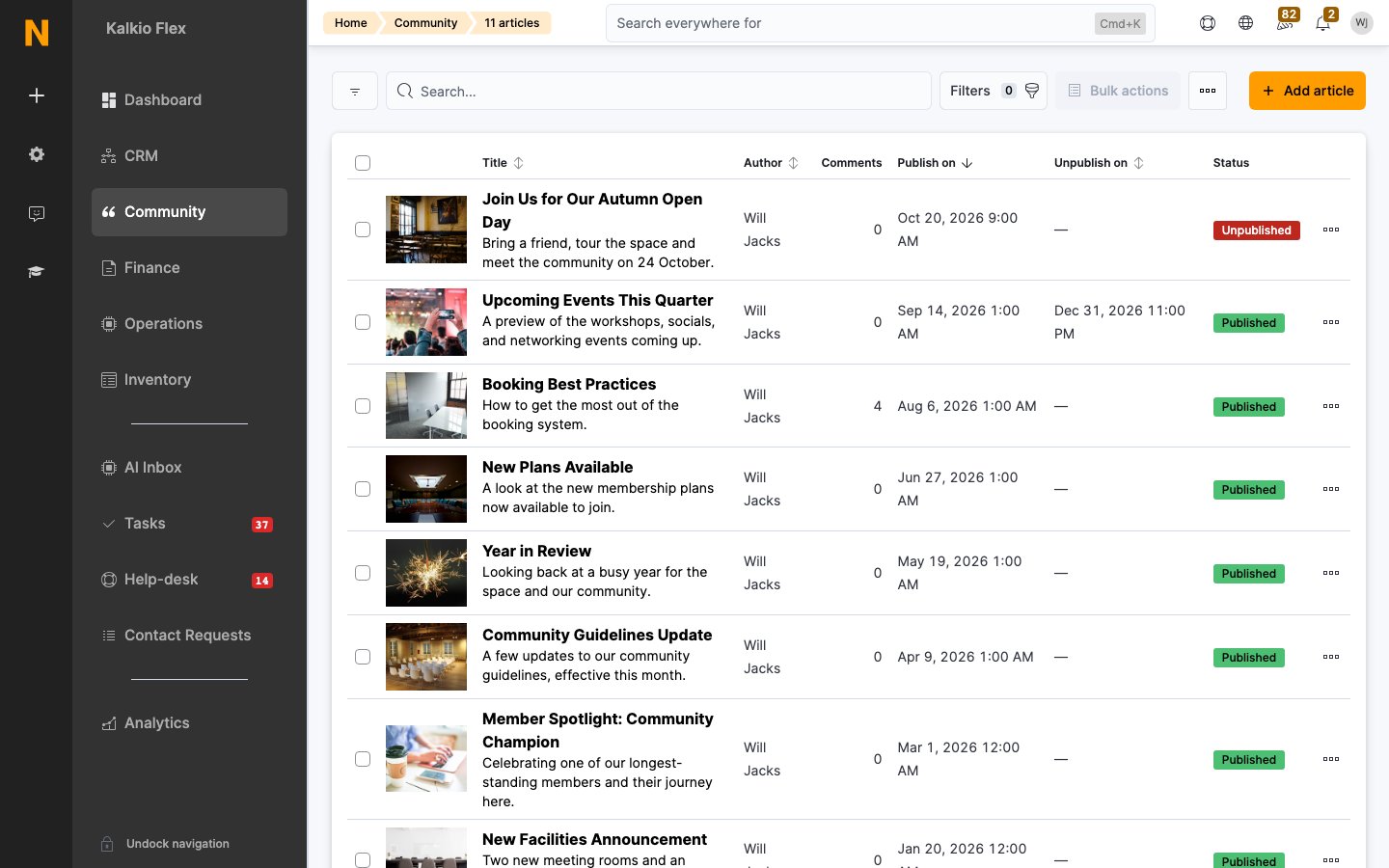
Task: Open Help-desk in the sidebar
Action: pyautogui.click(x=189, y=580)
